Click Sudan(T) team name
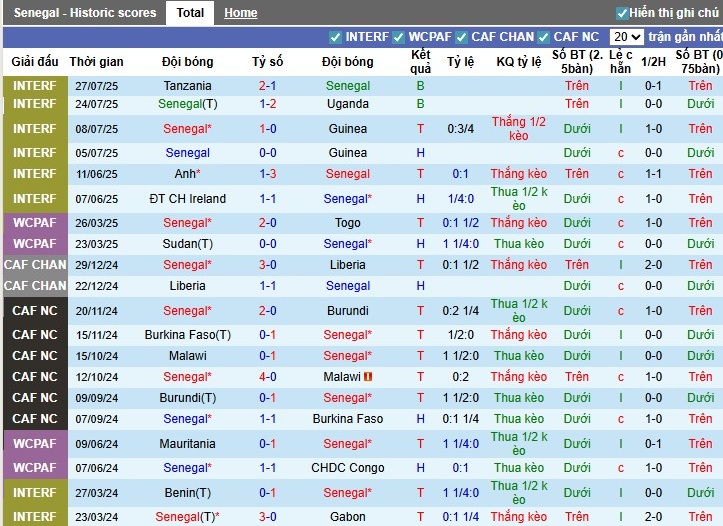This screenshot has height=526, width=723. point(188,244)
